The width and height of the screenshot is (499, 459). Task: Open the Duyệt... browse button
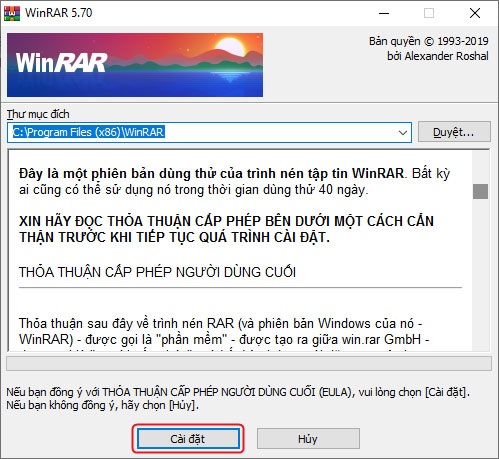click(x=454, y=132)
